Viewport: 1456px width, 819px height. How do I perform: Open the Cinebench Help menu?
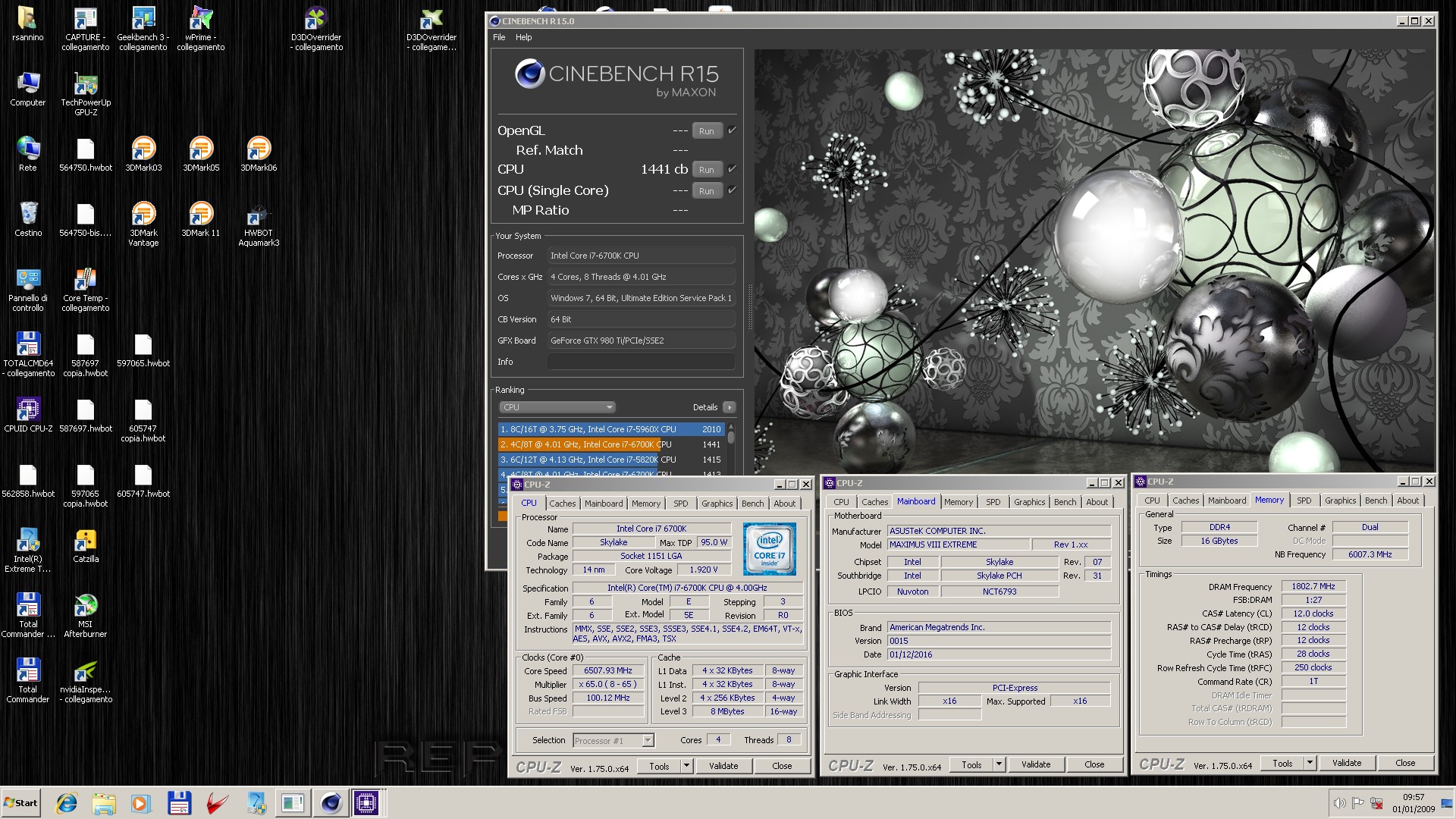[524, 37]
